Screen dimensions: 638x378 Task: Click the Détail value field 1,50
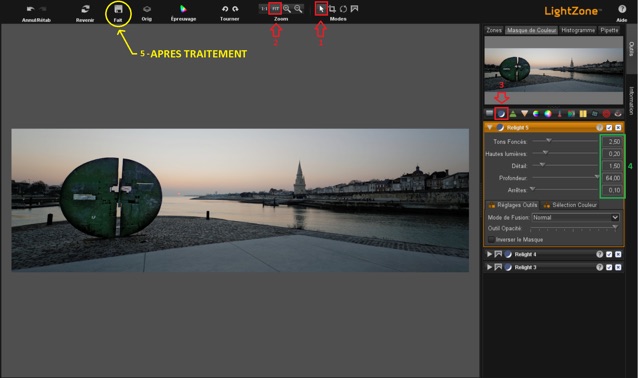(x=613, y=166)
